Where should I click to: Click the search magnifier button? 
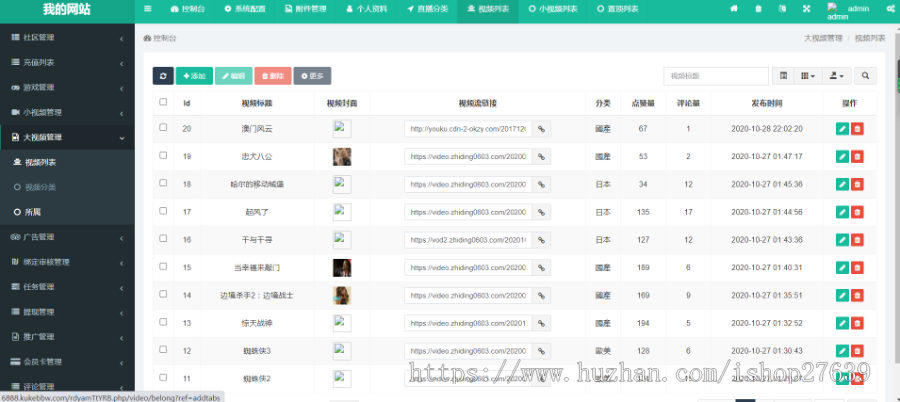pos(865,76)
